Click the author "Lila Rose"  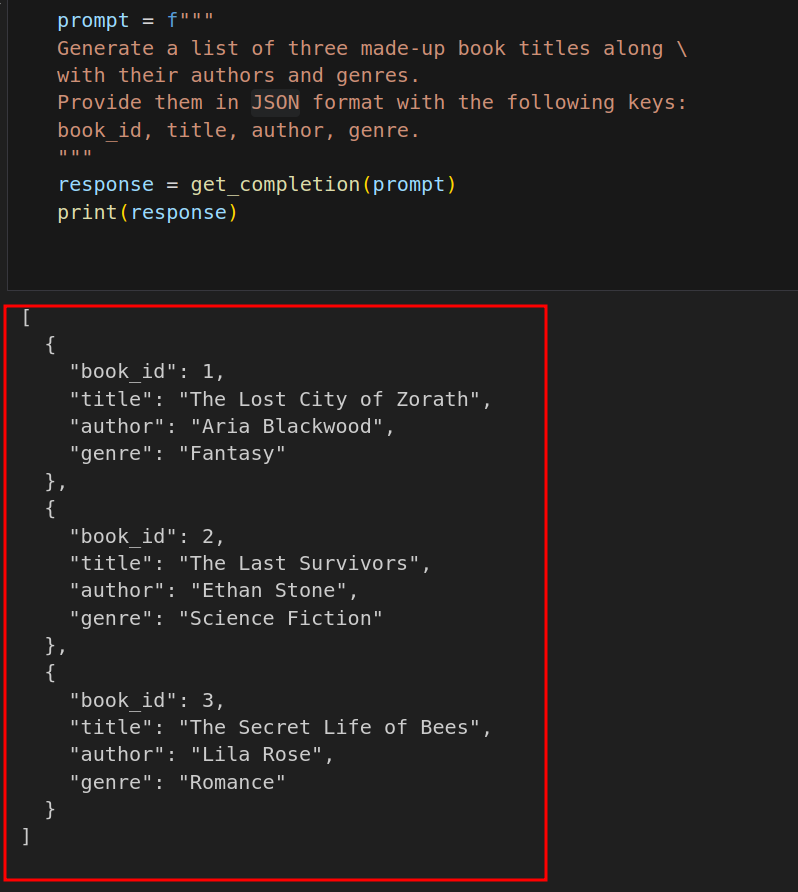click(x=257, y=755)
